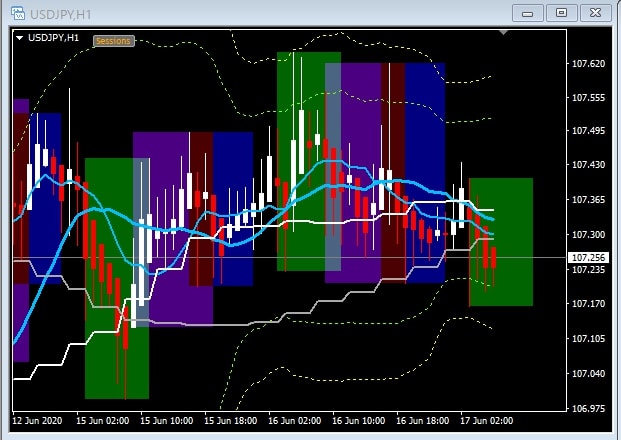Select the 15 Jun 02:00 time axis label

[102, 421]
